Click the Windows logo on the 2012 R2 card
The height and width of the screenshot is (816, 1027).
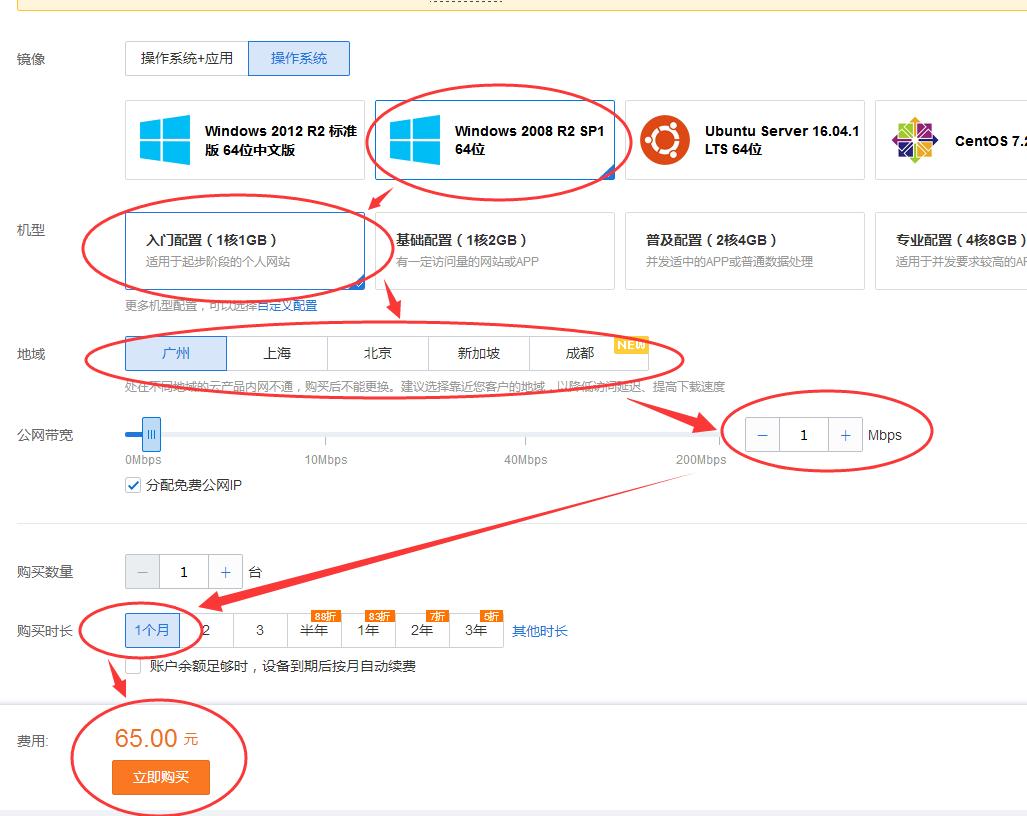click(x=165, y=140)
